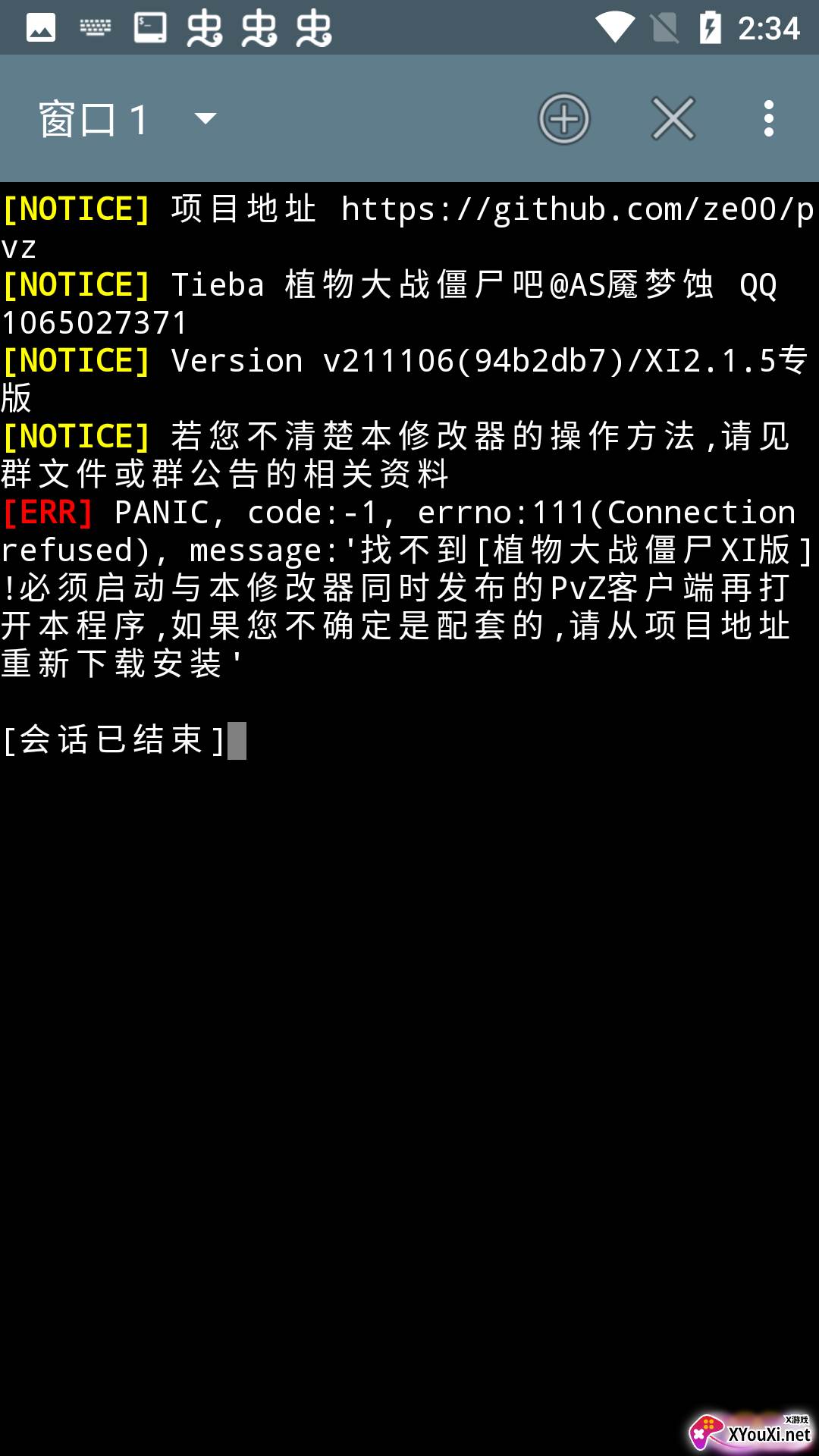The width and height of the screenshot is (819, 1456).
Task: Tap the battery charging status icon
Action: (x=710, y=28)
